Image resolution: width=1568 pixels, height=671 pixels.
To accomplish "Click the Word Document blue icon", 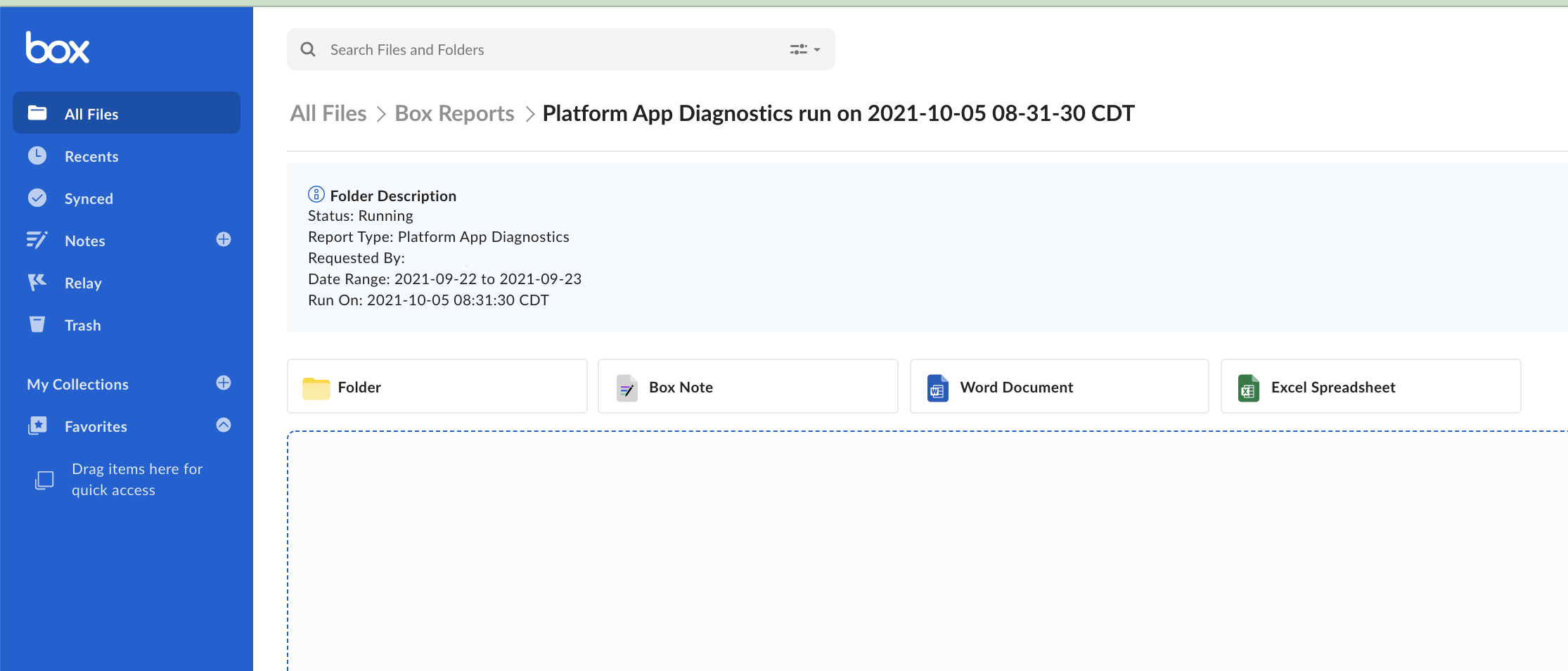I will (x=937, y=387).
